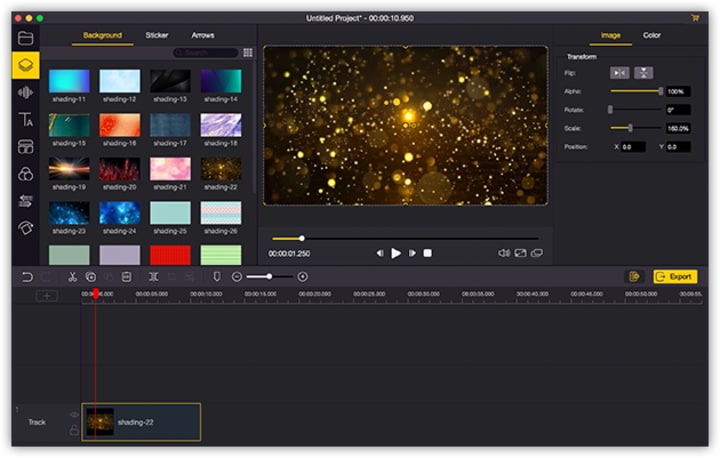Select the shading-18 background thumbnail
The height and width of the screenshot is (458, 720).
coord(220,125)
